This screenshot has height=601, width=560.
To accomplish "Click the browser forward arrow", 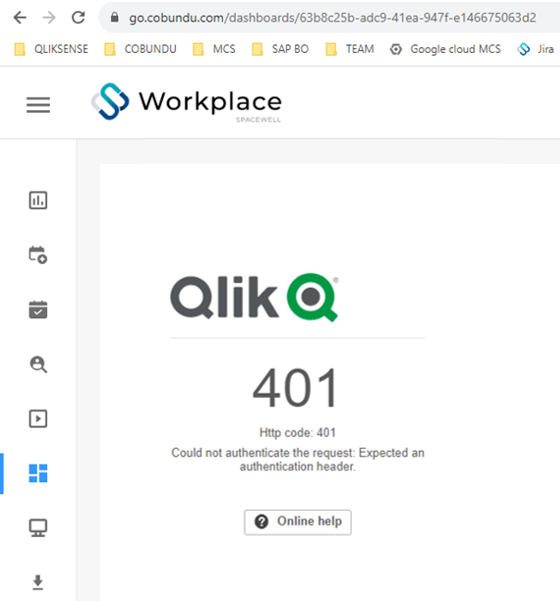I will point(49,18).
